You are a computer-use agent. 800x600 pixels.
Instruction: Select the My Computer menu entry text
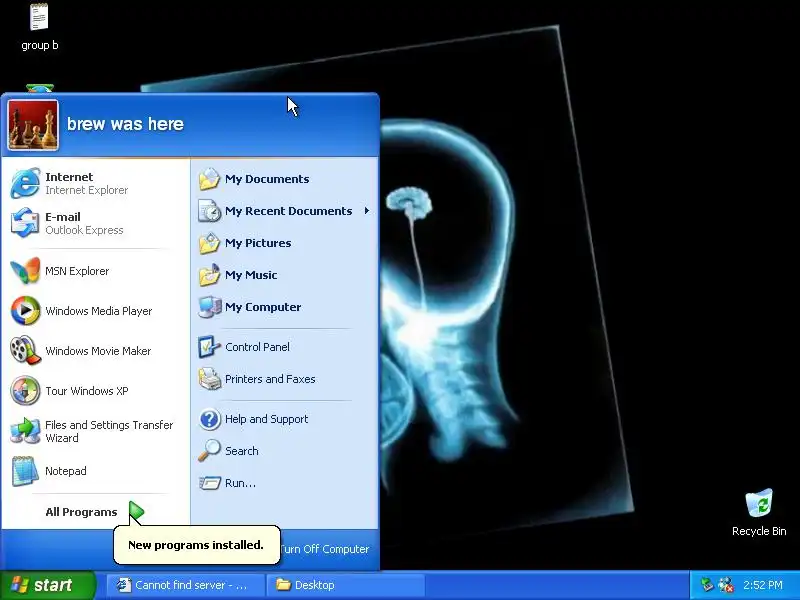[263, 307]
